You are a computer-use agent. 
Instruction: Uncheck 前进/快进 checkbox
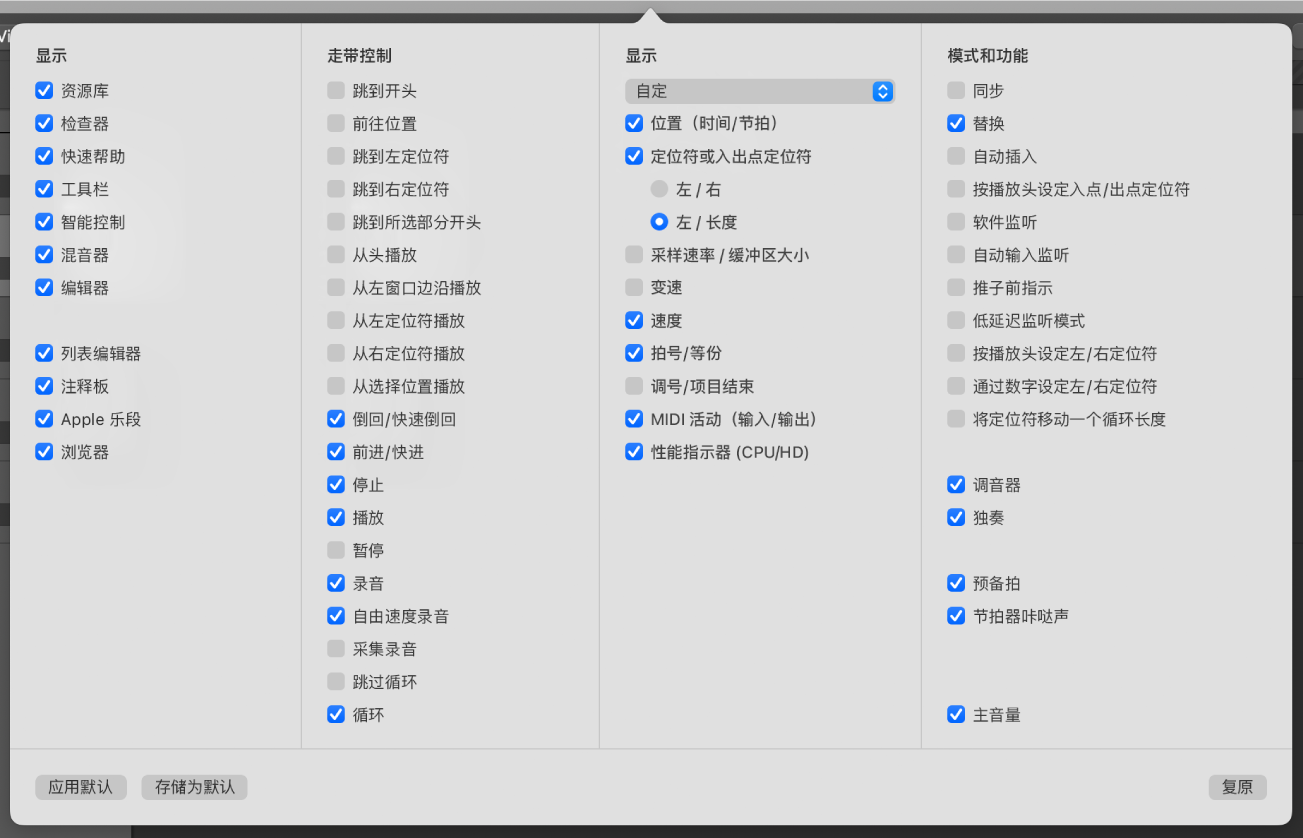336,452
